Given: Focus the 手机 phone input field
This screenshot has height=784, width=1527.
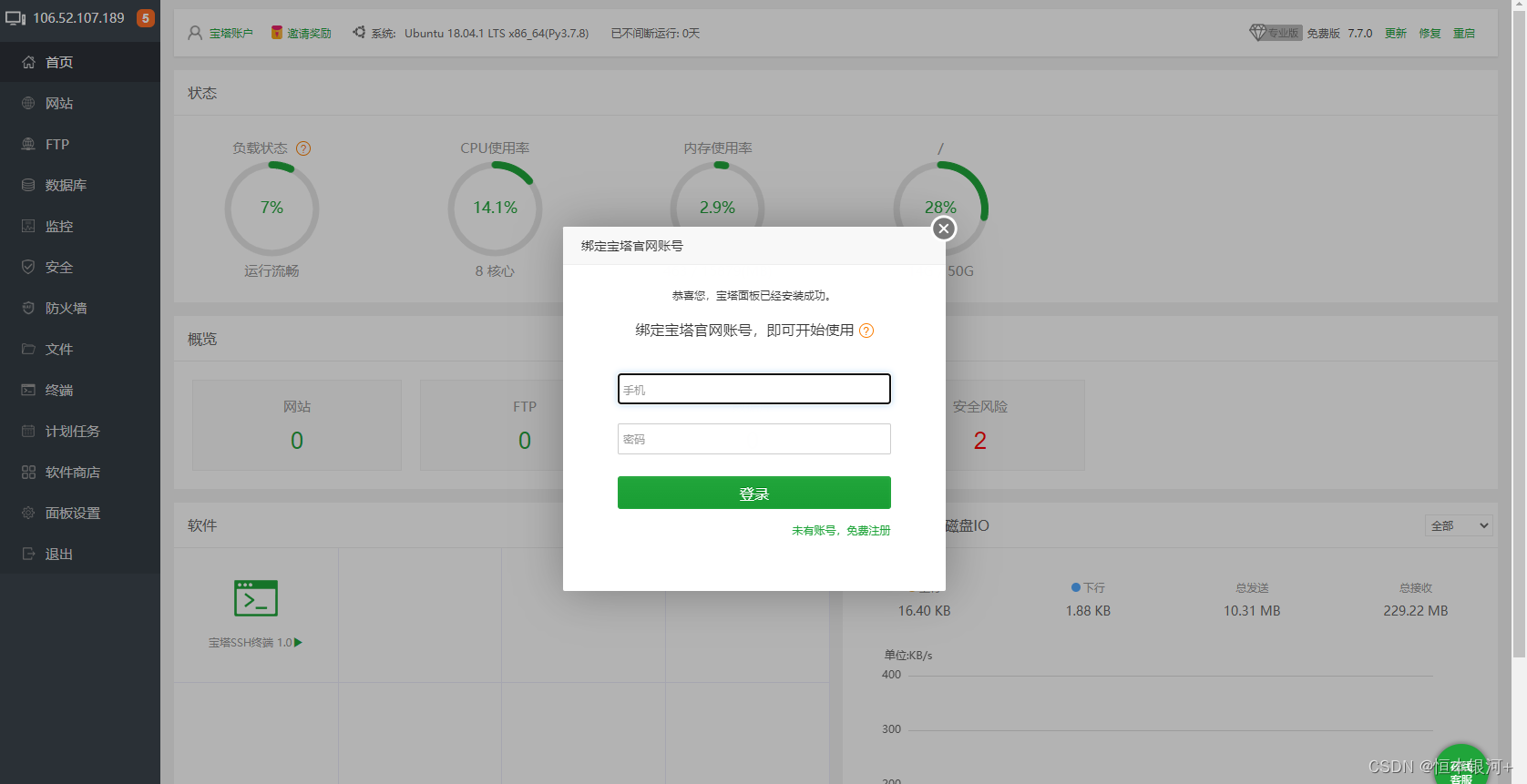Looking at the screenshot, I should [754, 389].
